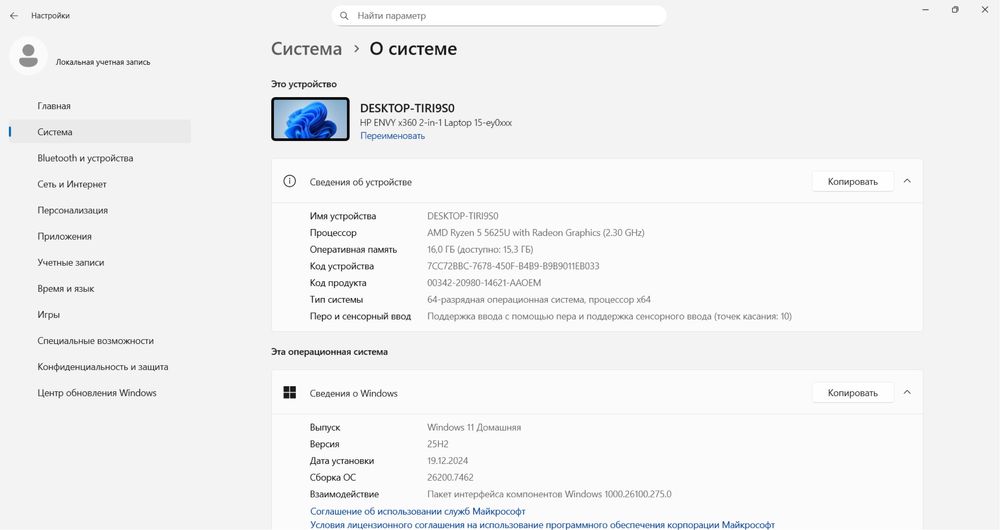Screen dimensions: 1000x530
Task: Click product code 00342-20980-14621-AAOEM
Action: (x=484, y=283)
